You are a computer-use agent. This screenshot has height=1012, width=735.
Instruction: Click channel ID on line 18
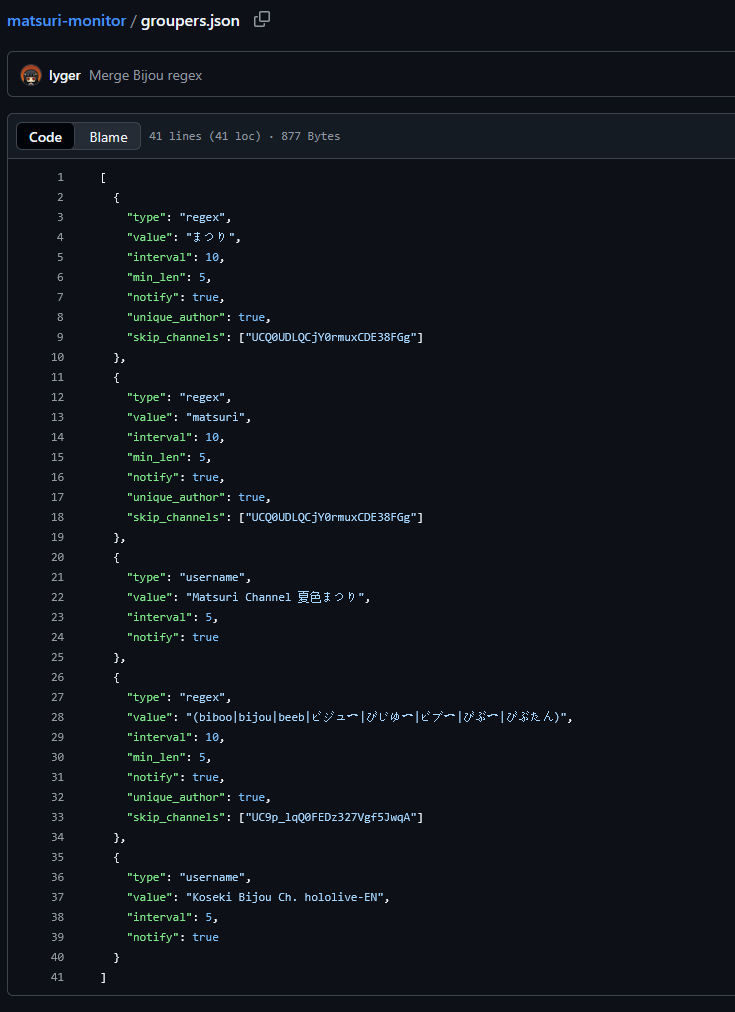click(x=330, y=517)
